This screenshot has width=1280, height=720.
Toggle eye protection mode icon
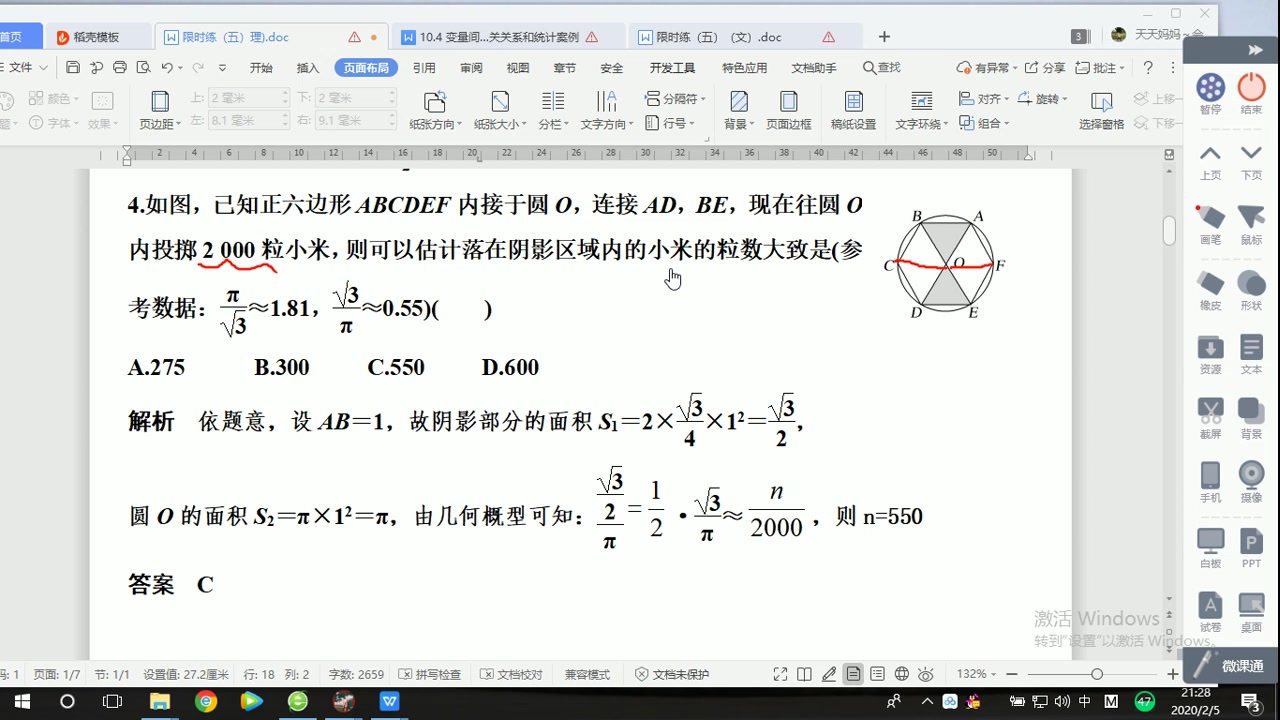[926, 674]
